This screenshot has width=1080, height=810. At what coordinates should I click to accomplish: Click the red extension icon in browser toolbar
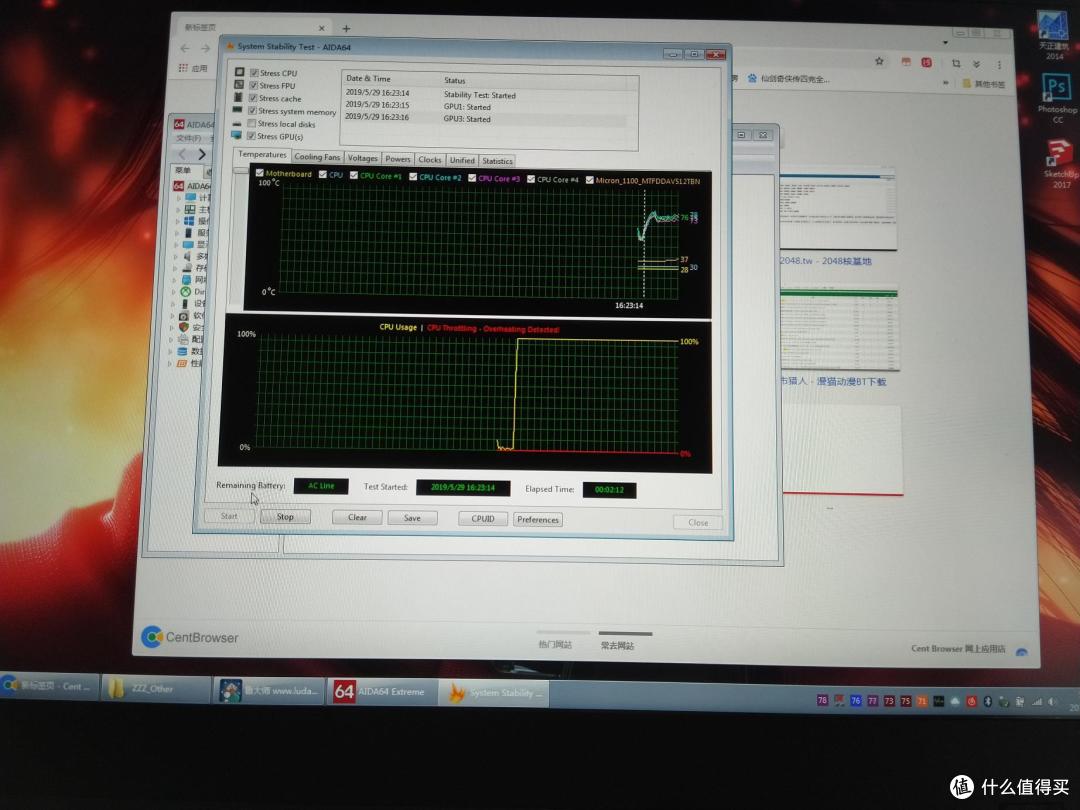click(927, 63)
